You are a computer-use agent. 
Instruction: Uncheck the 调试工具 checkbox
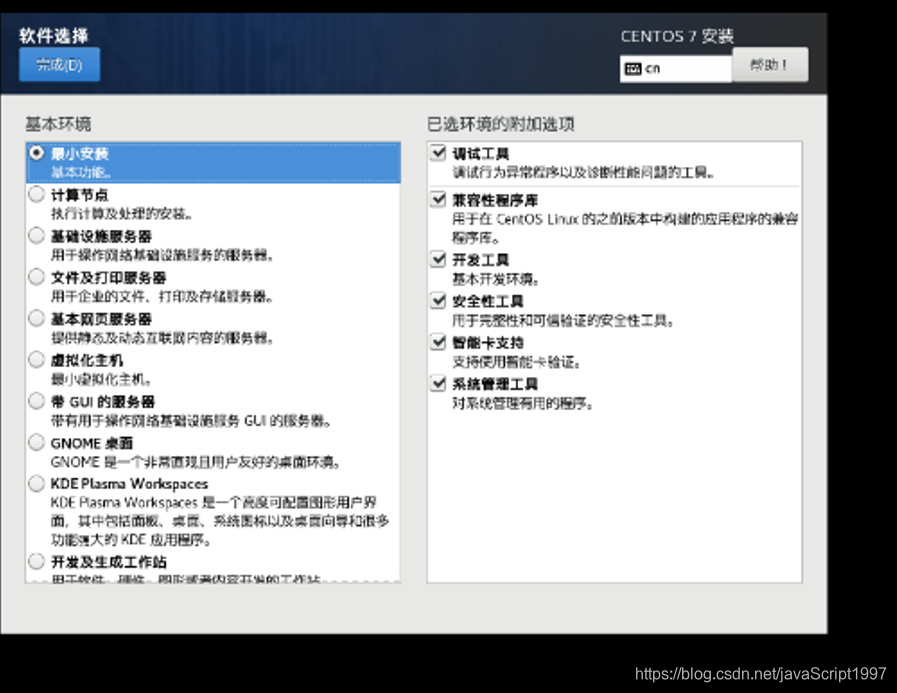point(438,153)
